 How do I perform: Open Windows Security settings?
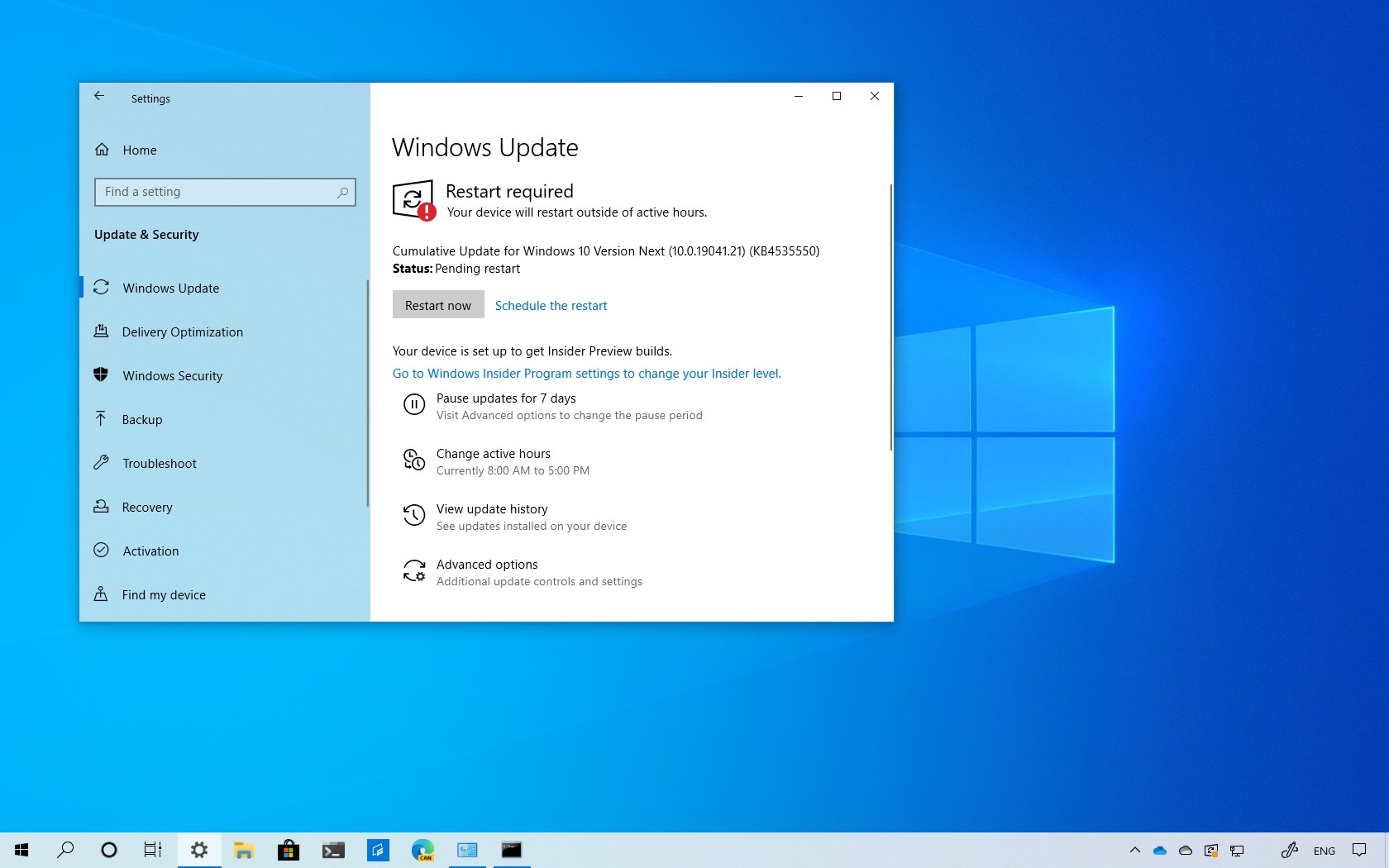[x=172, y=375]
